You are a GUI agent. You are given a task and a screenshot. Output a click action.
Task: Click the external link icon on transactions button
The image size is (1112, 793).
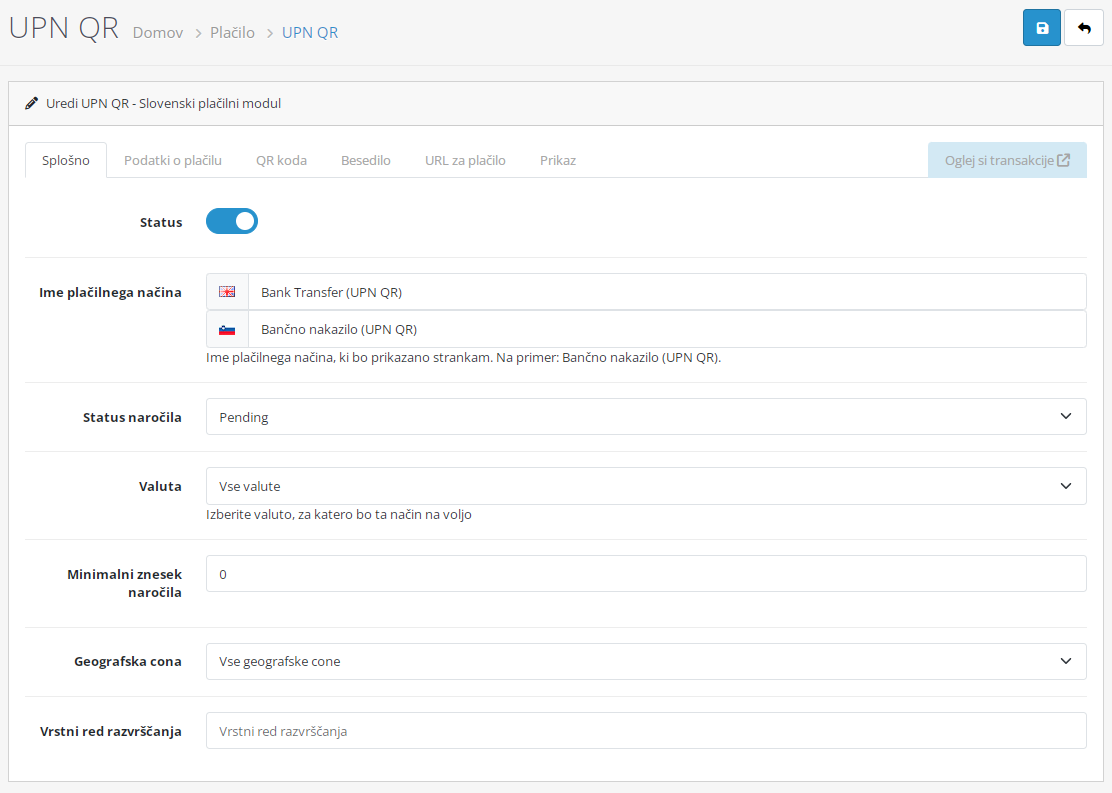pyautogui.click(x=1064, y=160)
